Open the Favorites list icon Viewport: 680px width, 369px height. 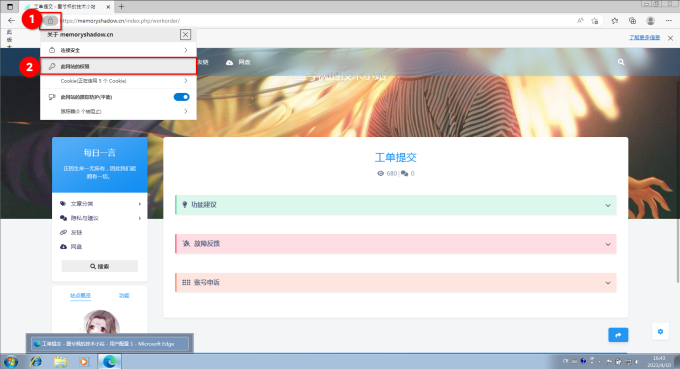pyautogui.click(x=615, y=21)
